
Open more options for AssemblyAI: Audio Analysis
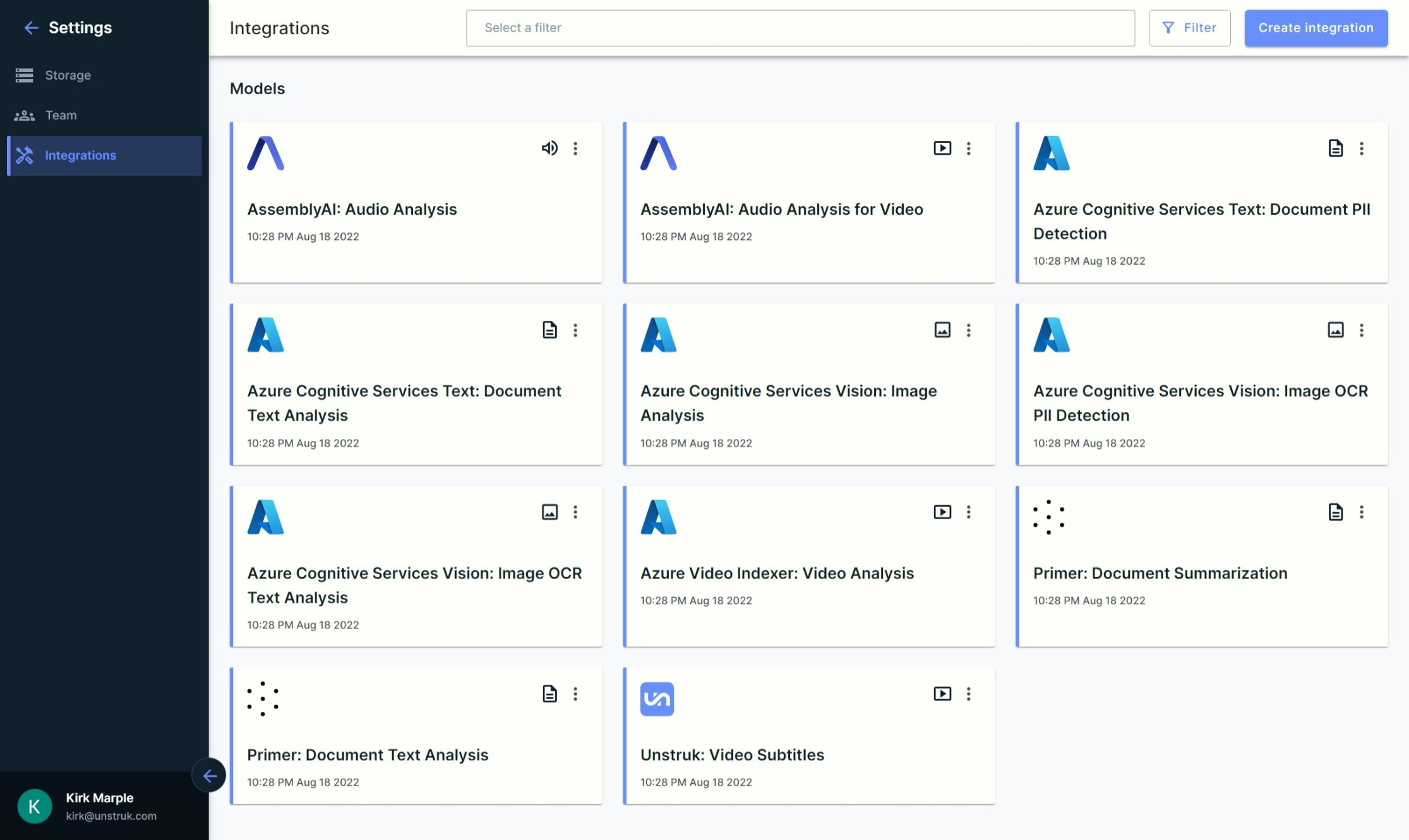click(575, 148)
